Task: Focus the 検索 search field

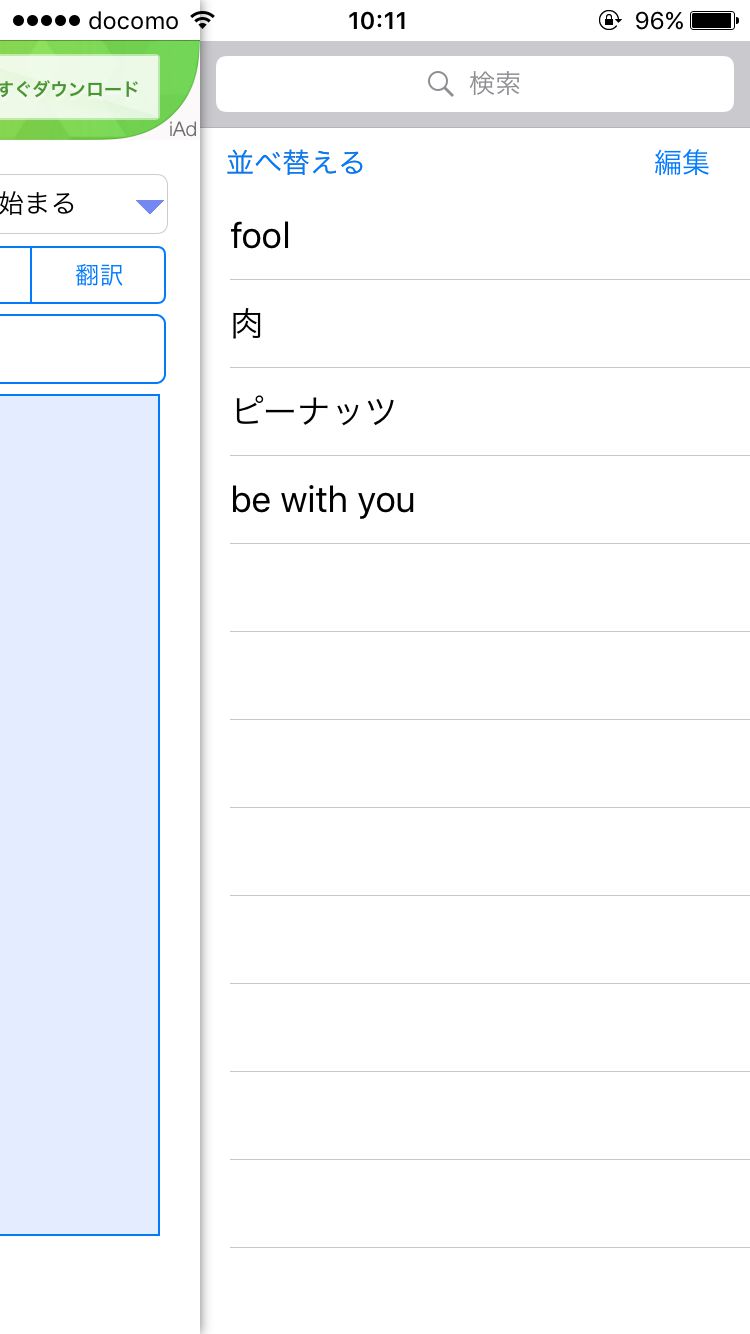Action: [475, 84]
